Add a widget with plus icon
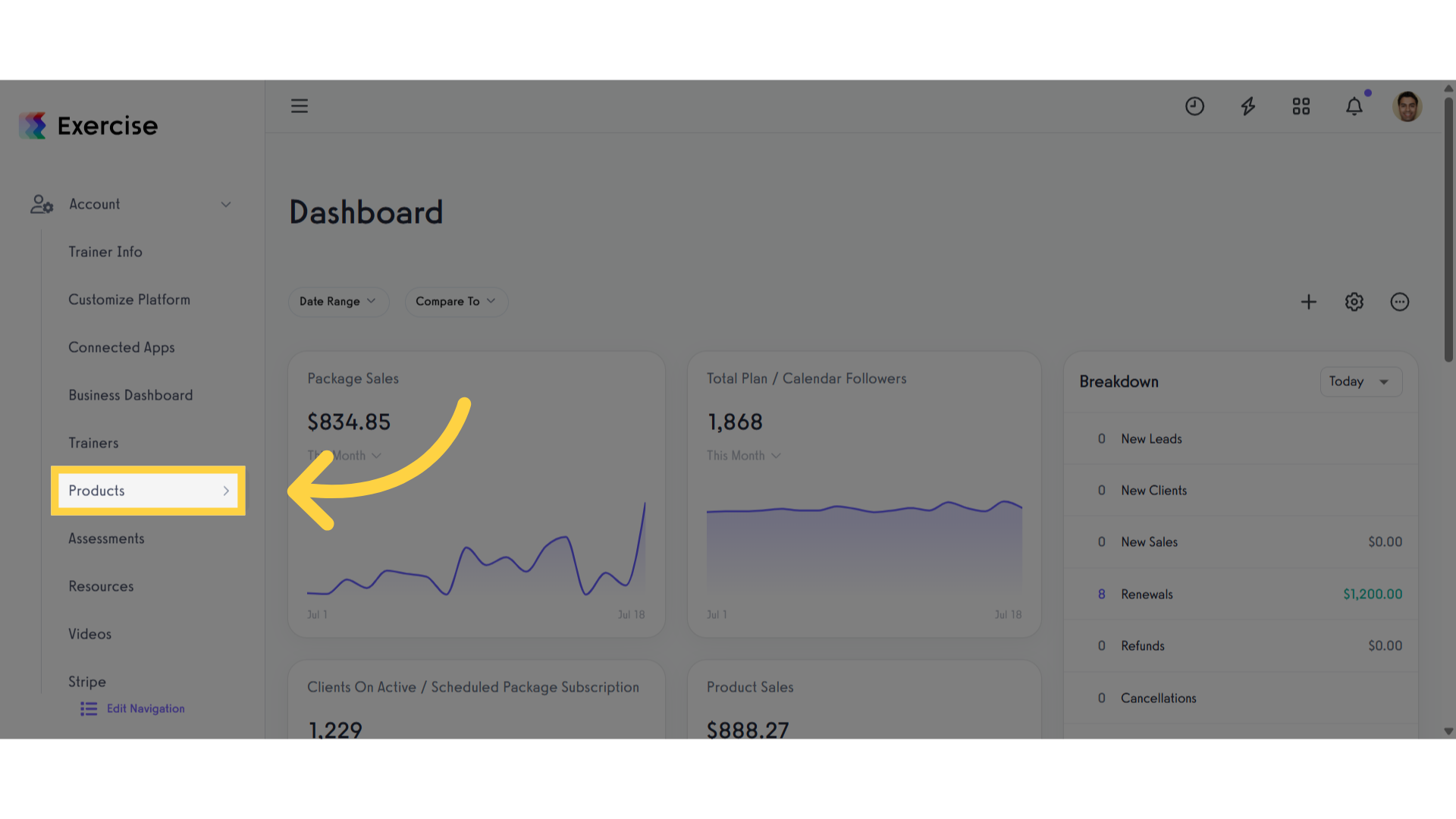This screenshot has width=1456, height=819. 1309,302
